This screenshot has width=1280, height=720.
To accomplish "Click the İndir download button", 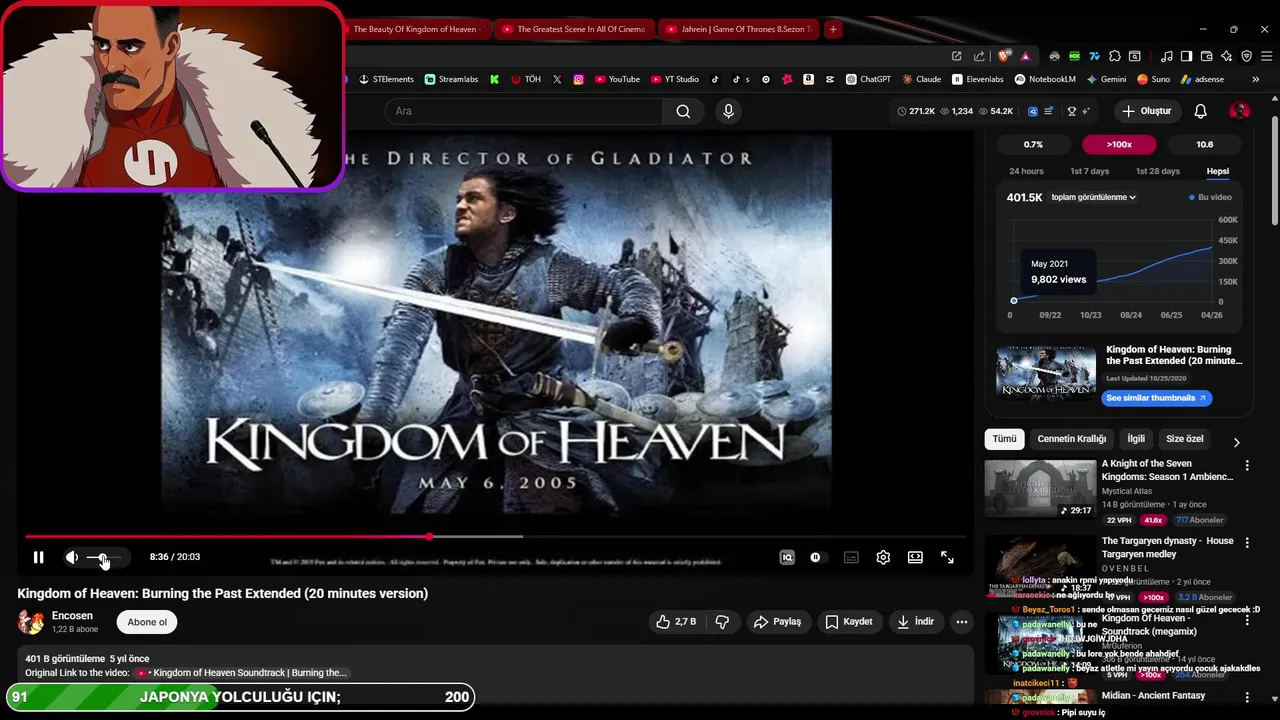I will [915, 622].
